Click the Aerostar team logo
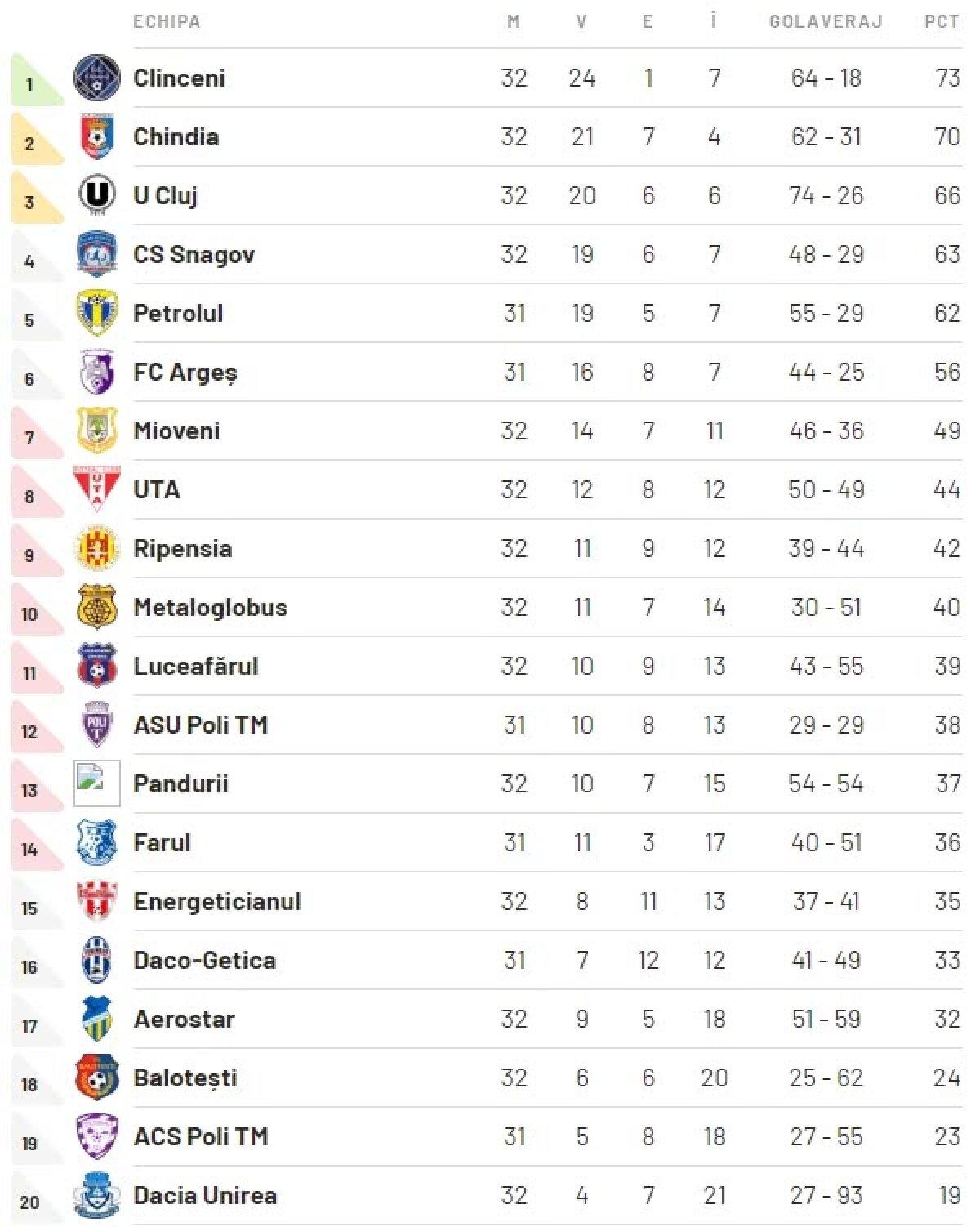 pyautogui.click(x=97, y=1019)
